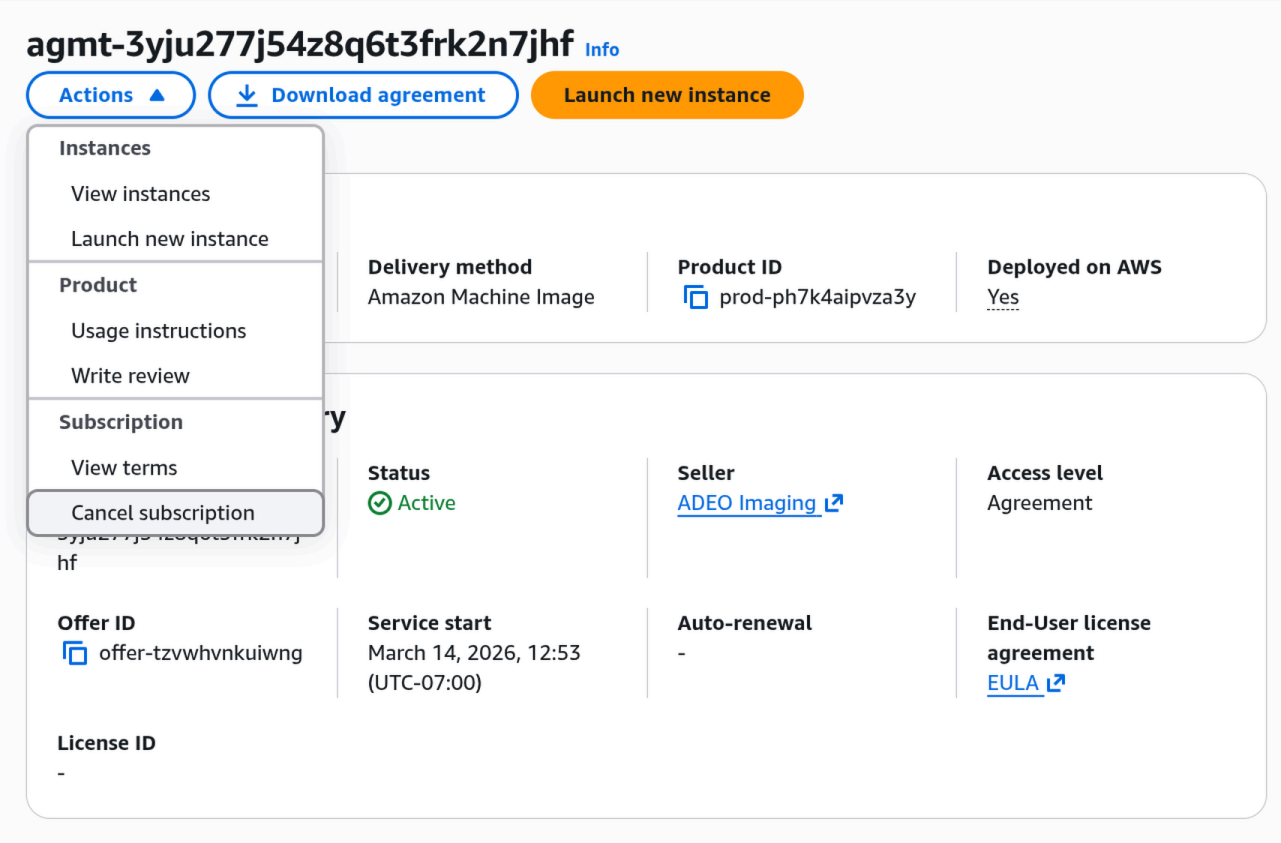
Task: Select View instances from the Actions menu
Action: point(140,193)
